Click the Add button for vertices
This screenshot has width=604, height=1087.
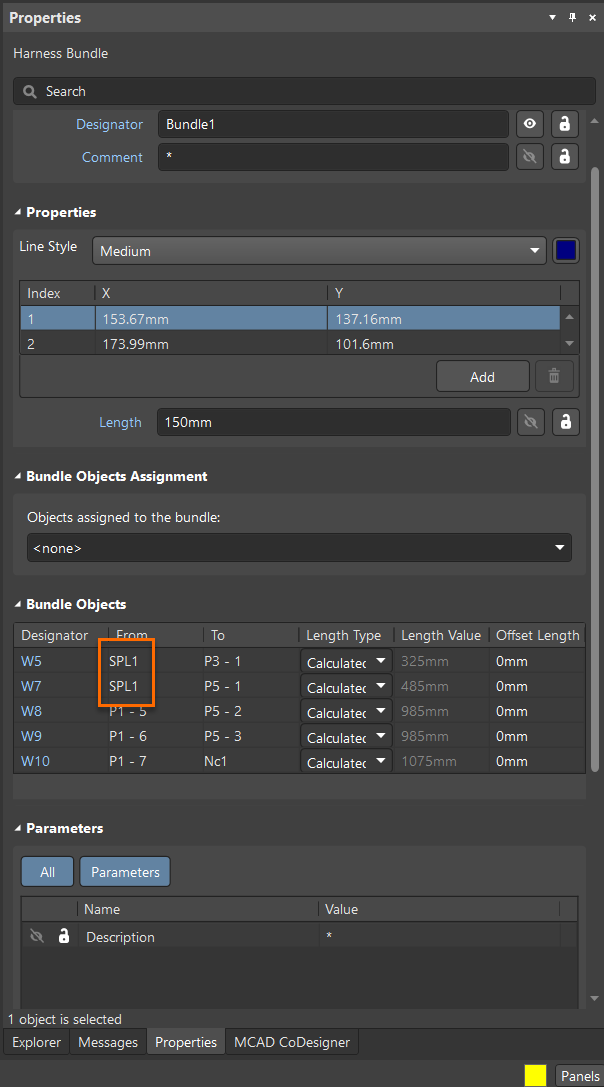(482, 377)
